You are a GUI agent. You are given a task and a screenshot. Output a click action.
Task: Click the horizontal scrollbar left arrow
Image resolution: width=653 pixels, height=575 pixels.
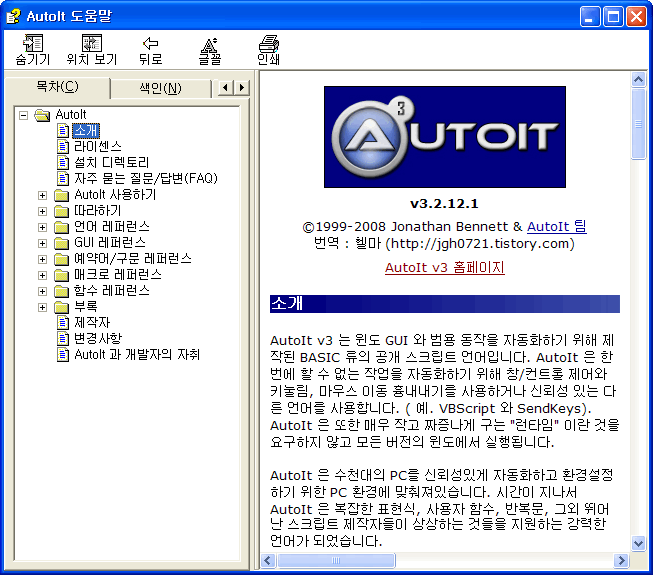[x=268, y=560]
